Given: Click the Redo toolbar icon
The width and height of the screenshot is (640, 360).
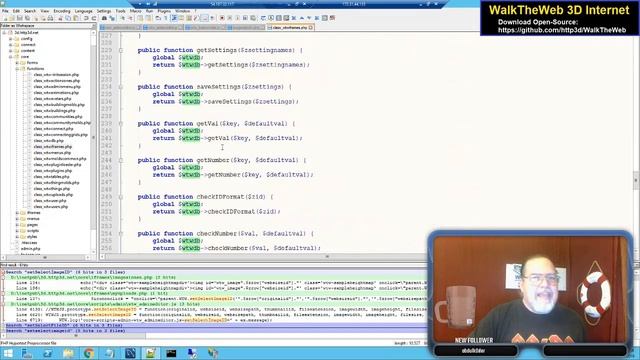Looking at the screenshot, I should tap(93, 18).
